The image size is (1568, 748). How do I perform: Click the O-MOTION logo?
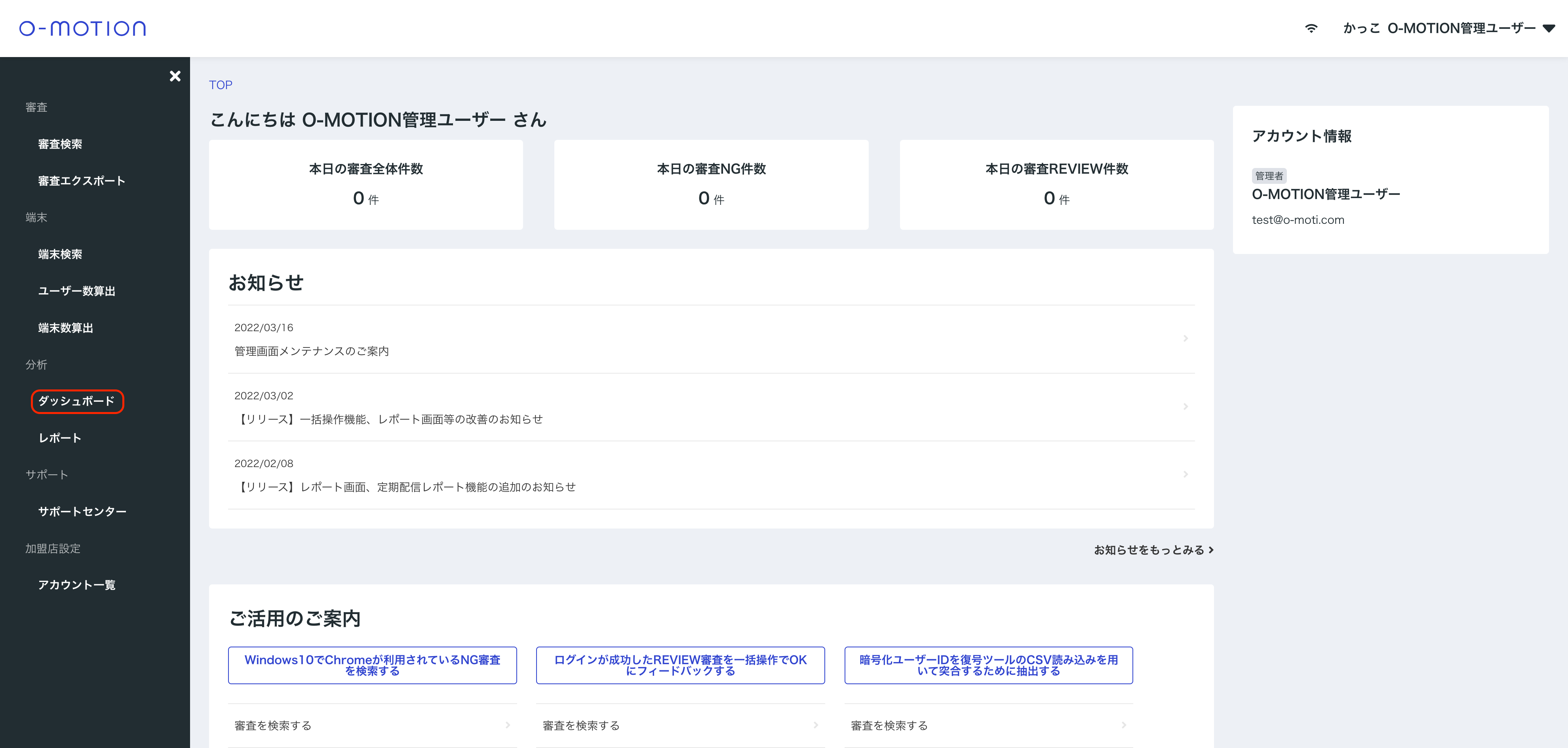(83, 29)
